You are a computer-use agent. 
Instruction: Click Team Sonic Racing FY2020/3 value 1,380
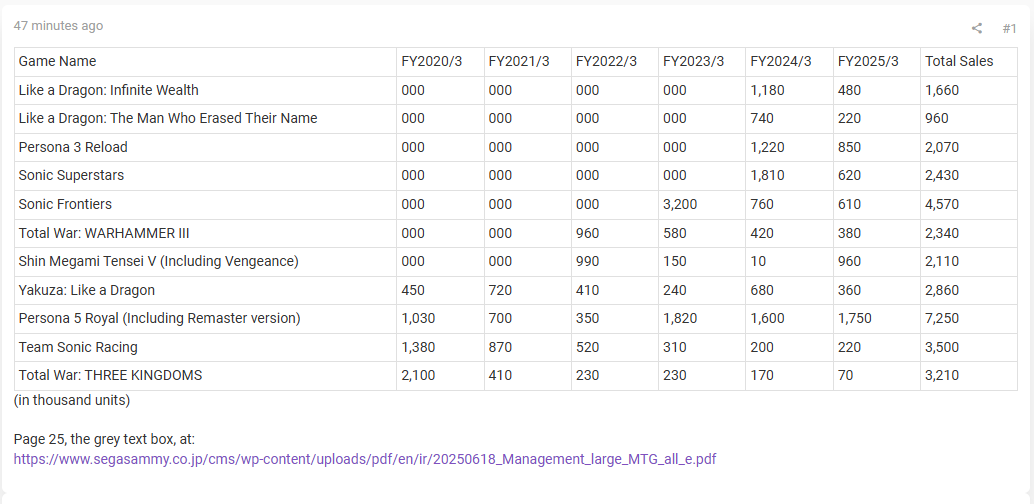click(440, 347)
